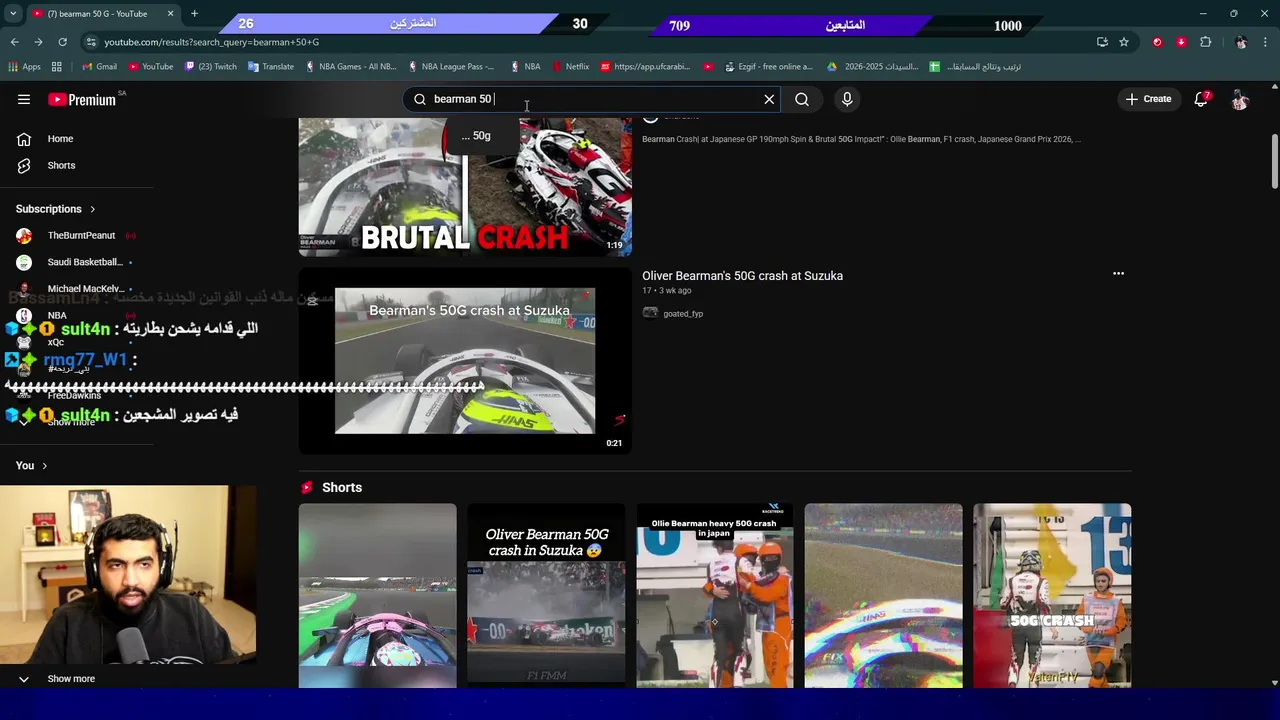Open the 50G CRASH short thumbnail
This screenshot has width=1280, height=720.
coord(1052,595)
